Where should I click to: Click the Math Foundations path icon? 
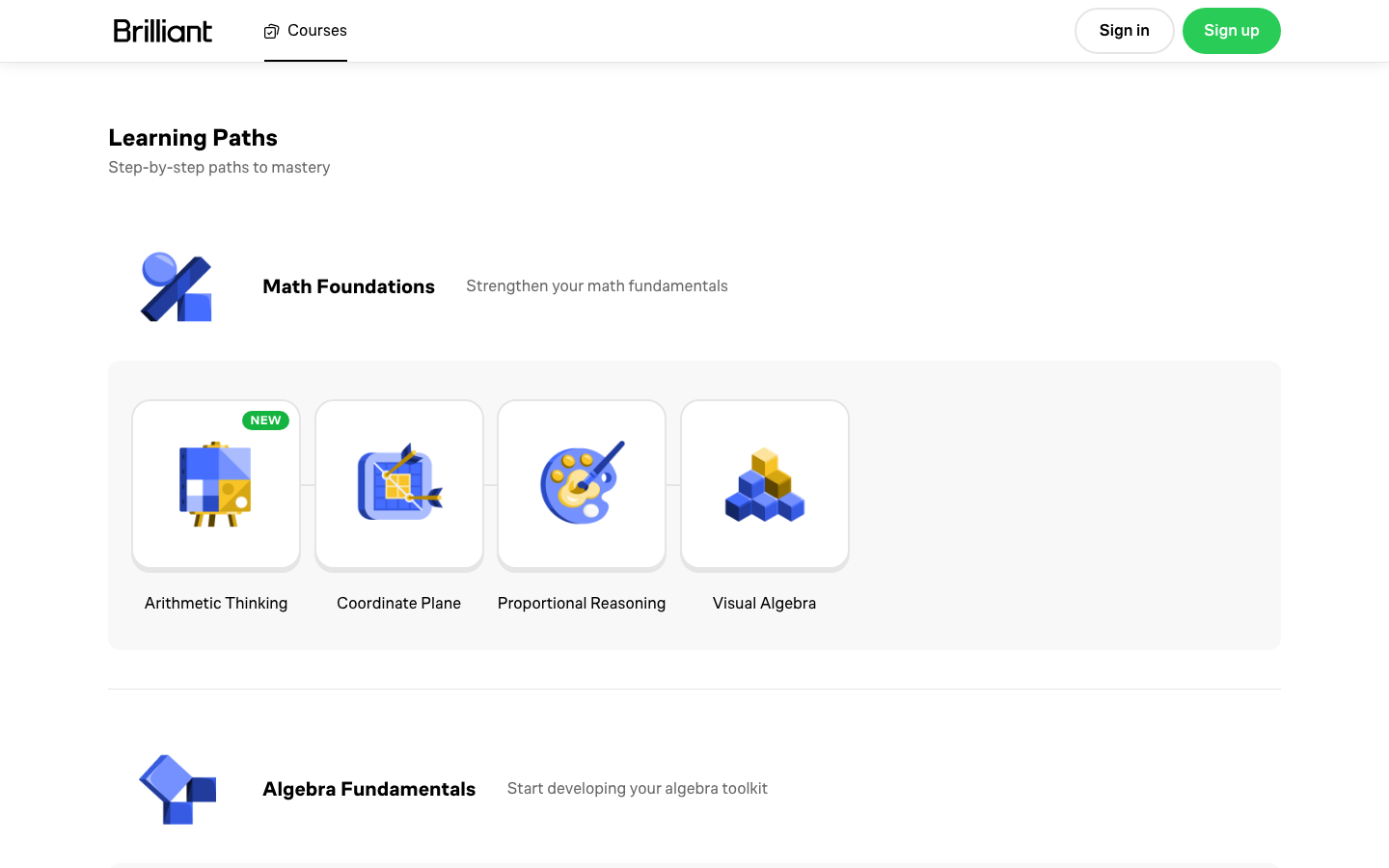click(177, 286)
